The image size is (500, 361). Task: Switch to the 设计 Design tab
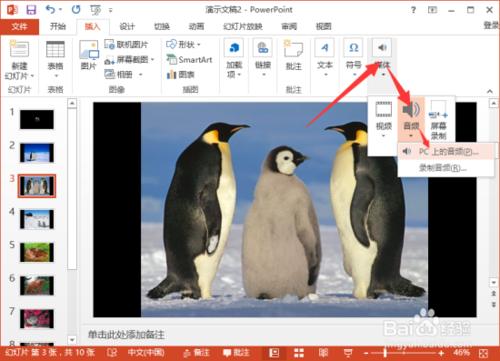click(x=127, y=26)
